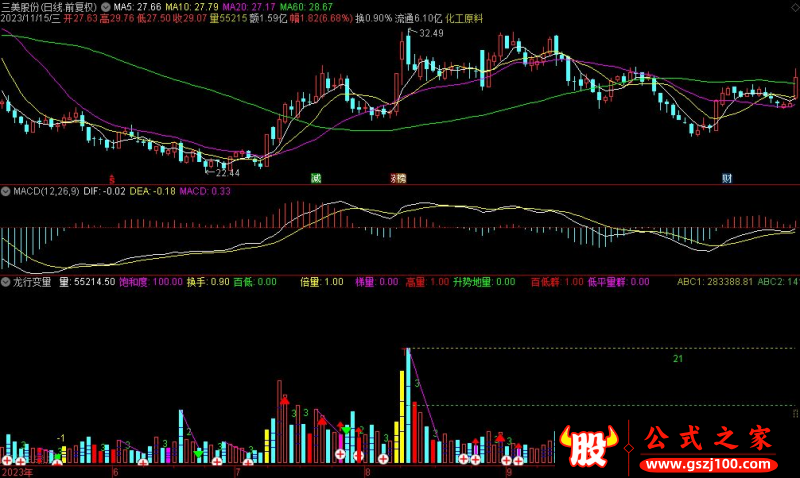Click the opening price 开27.63

[x=81, y=18]
